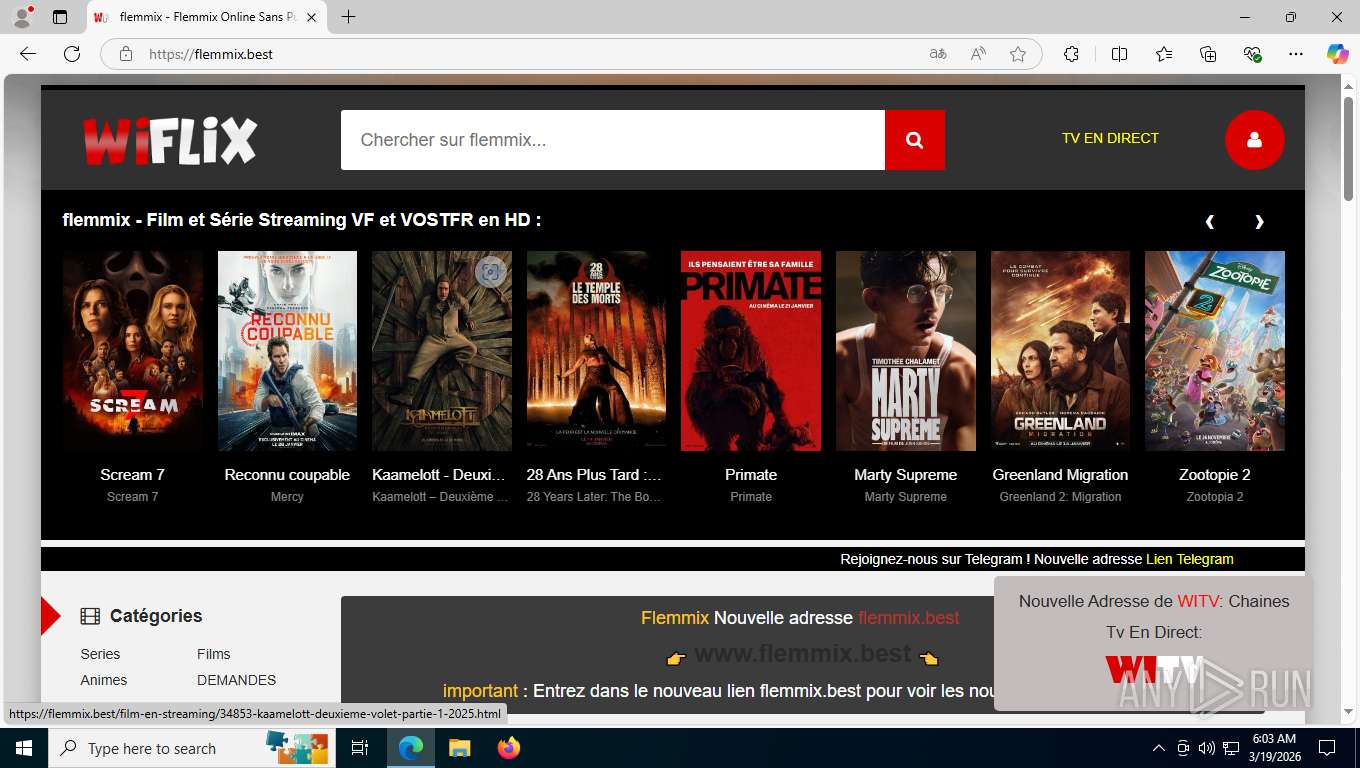Open the Reconnu coupable poster
Viewport: 1360px width, 768px height.
pos(287,351)
